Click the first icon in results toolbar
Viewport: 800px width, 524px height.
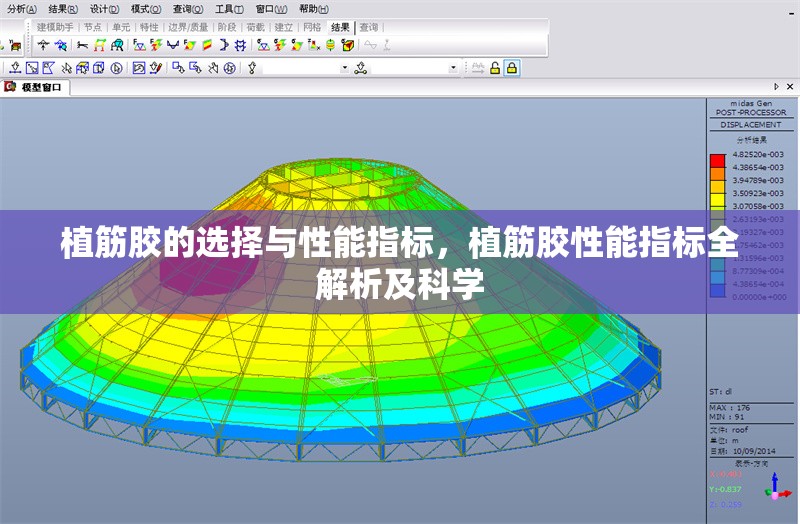click(x=44, y=45)
